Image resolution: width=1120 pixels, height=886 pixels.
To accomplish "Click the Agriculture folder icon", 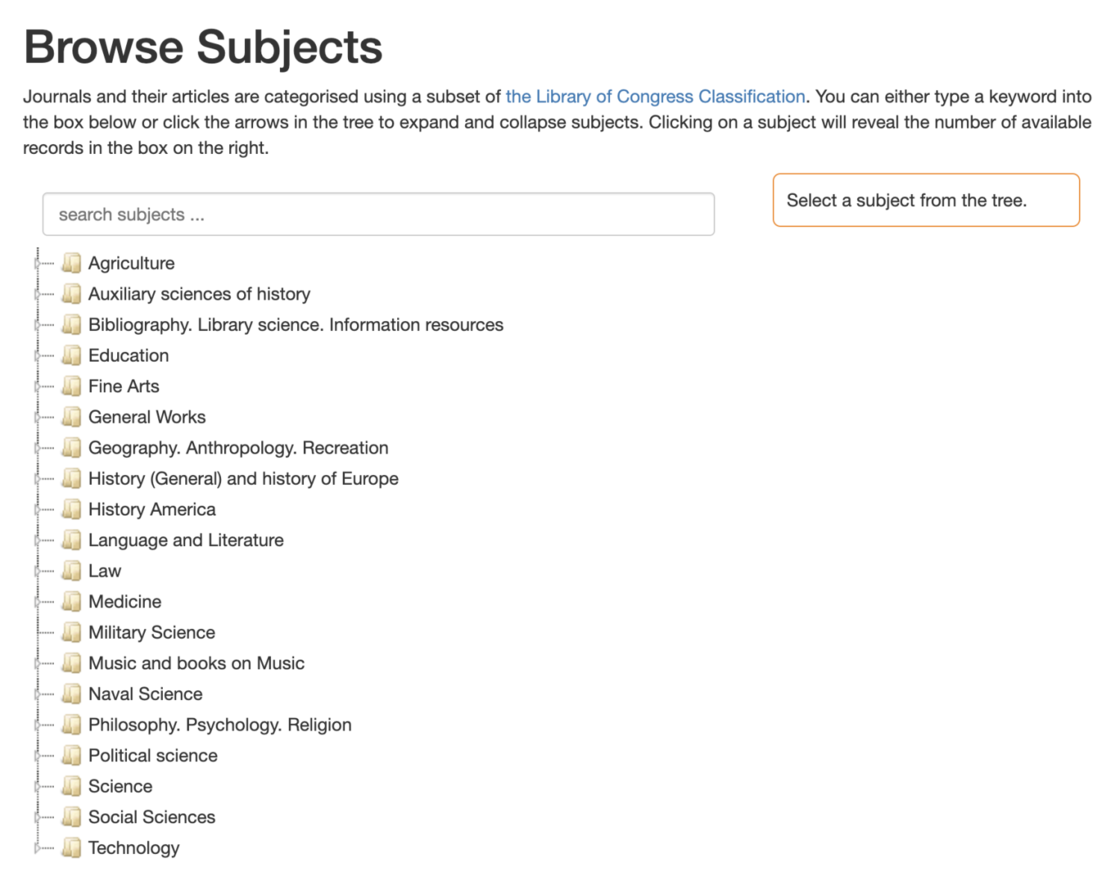I will 71,263.
